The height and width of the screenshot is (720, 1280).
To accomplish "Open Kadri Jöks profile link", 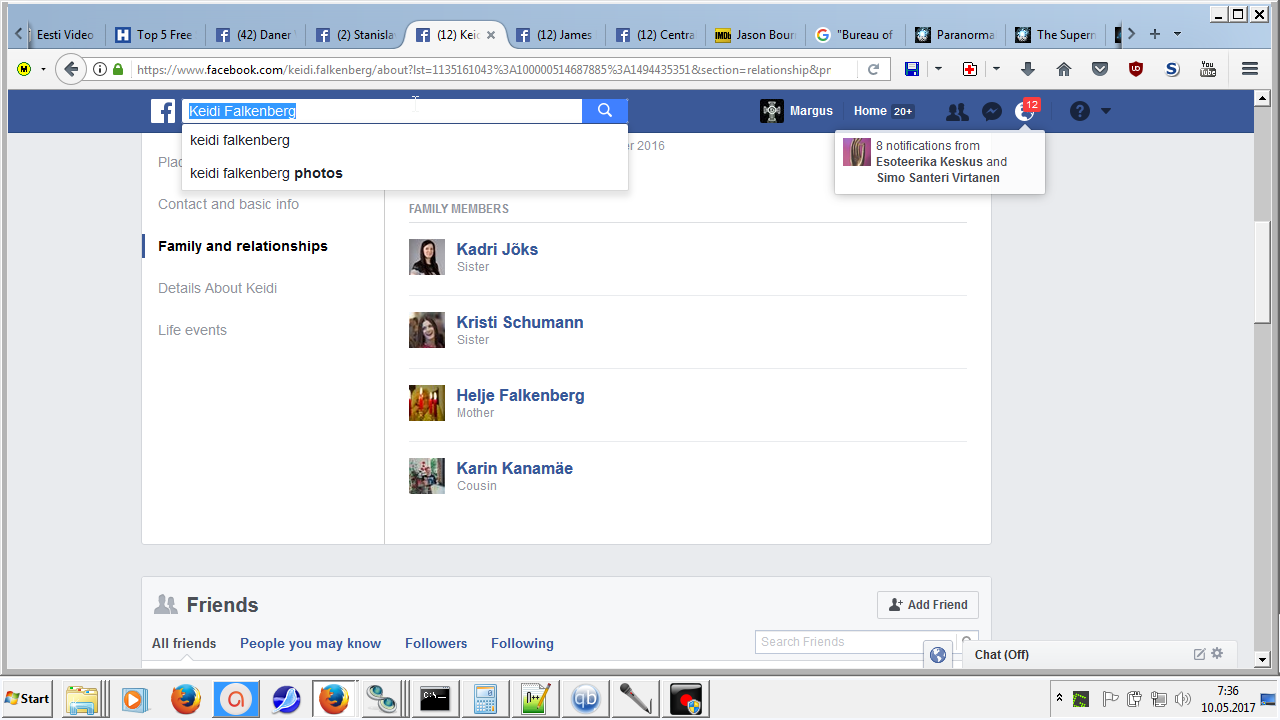I will 497,249.
